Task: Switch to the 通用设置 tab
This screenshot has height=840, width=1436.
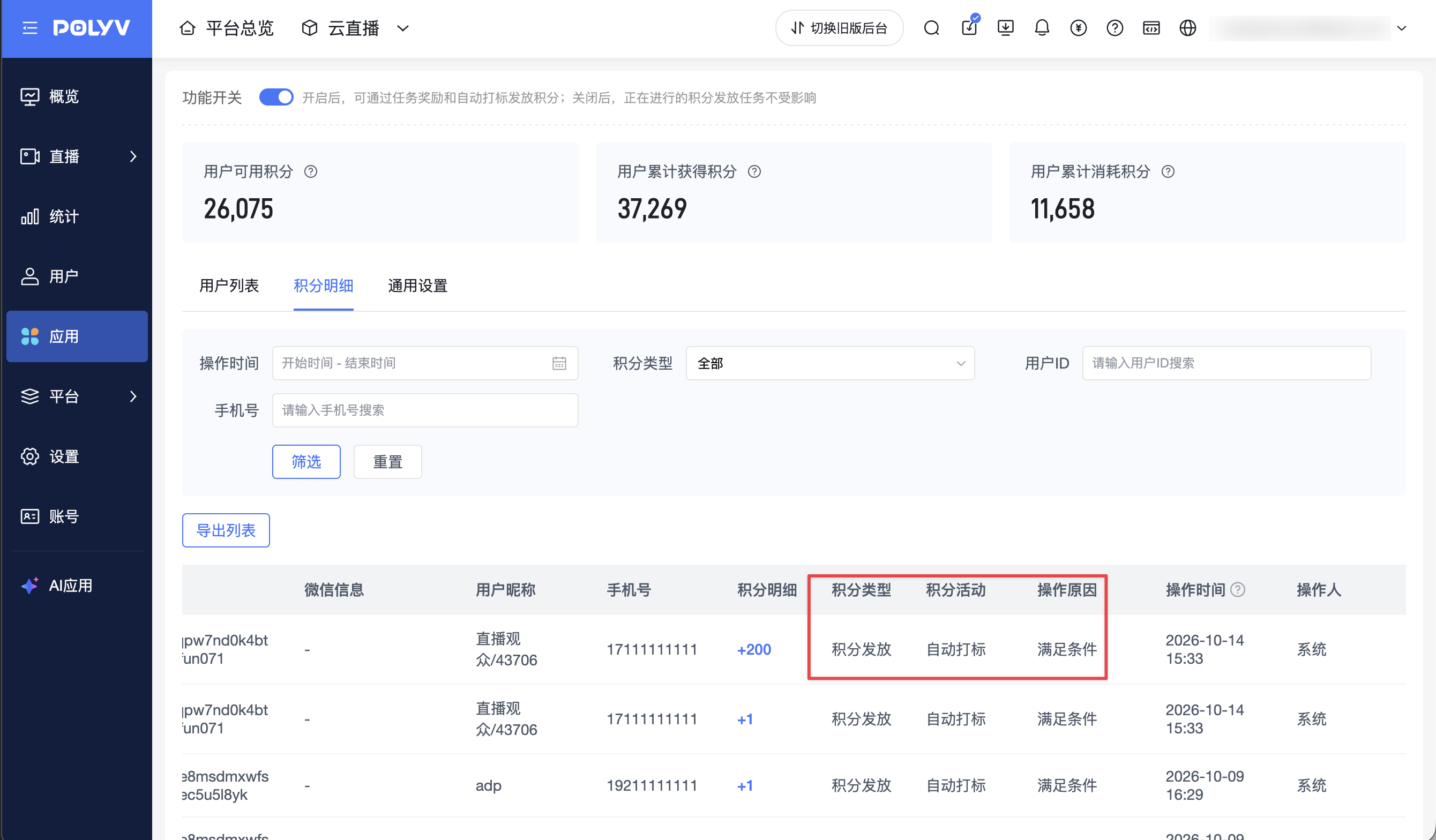Action: tap(418, 286)
